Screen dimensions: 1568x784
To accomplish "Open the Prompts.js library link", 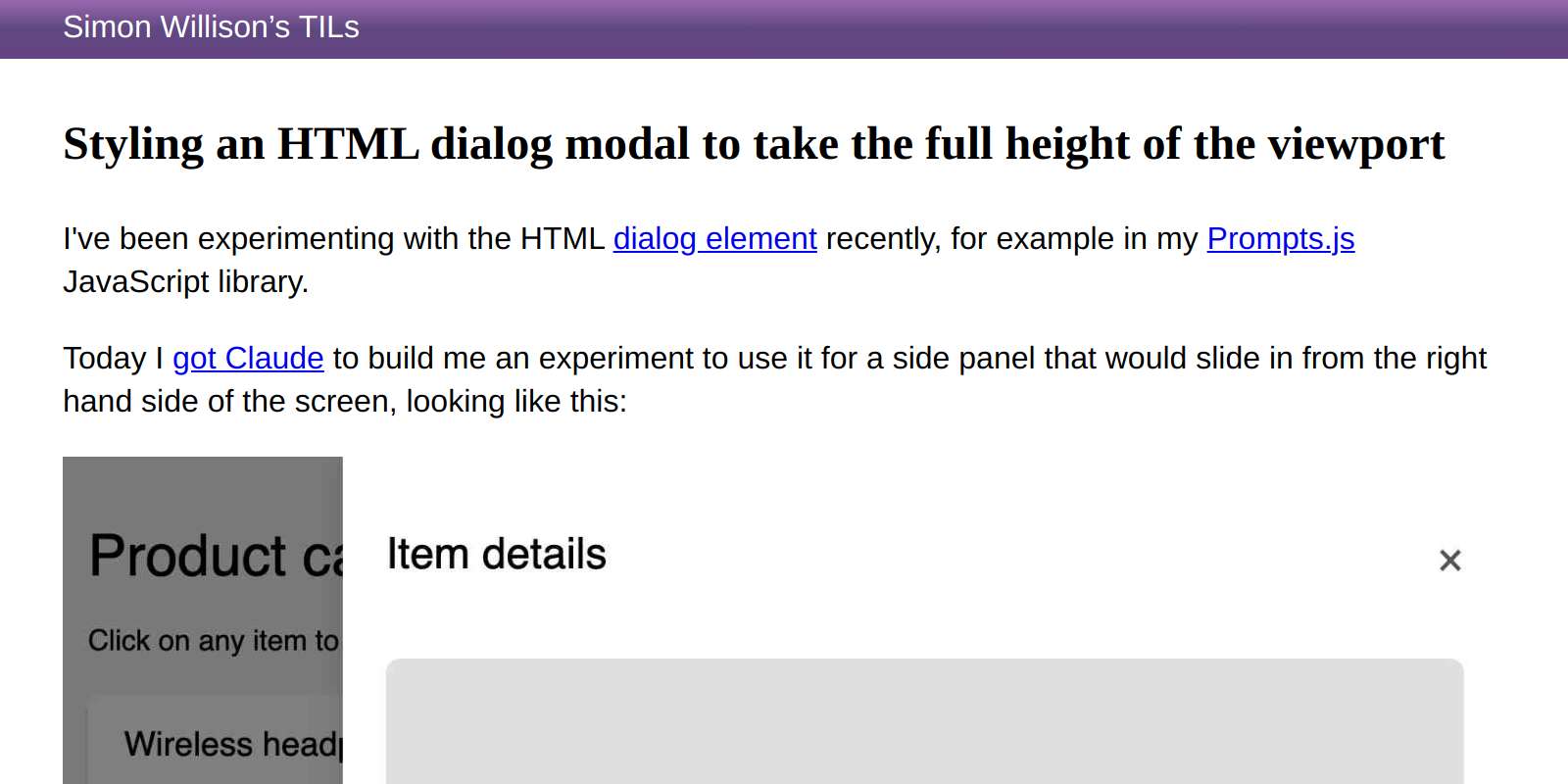I will (x=1280, y=239).
